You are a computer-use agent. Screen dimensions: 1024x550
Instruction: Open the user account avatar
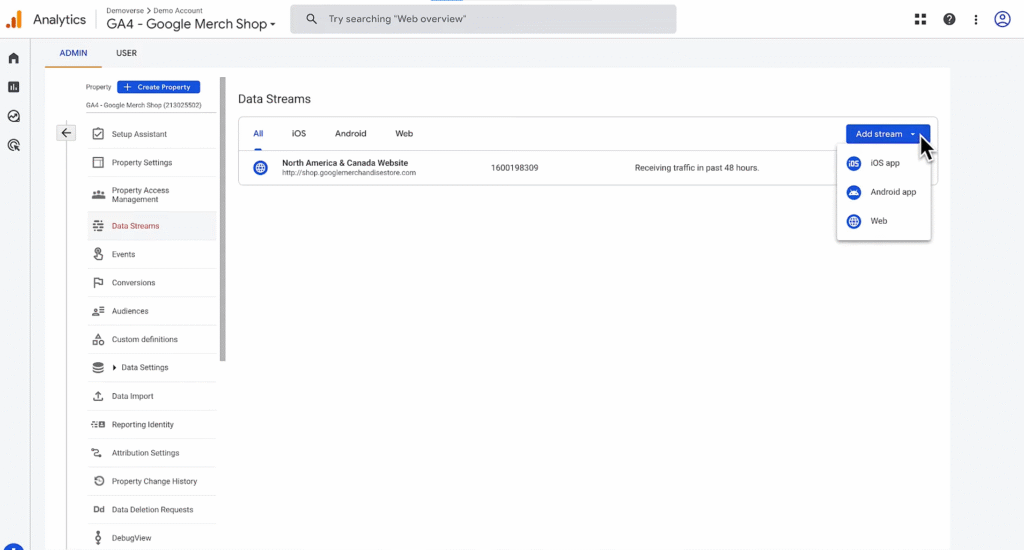pos(1002,19)
